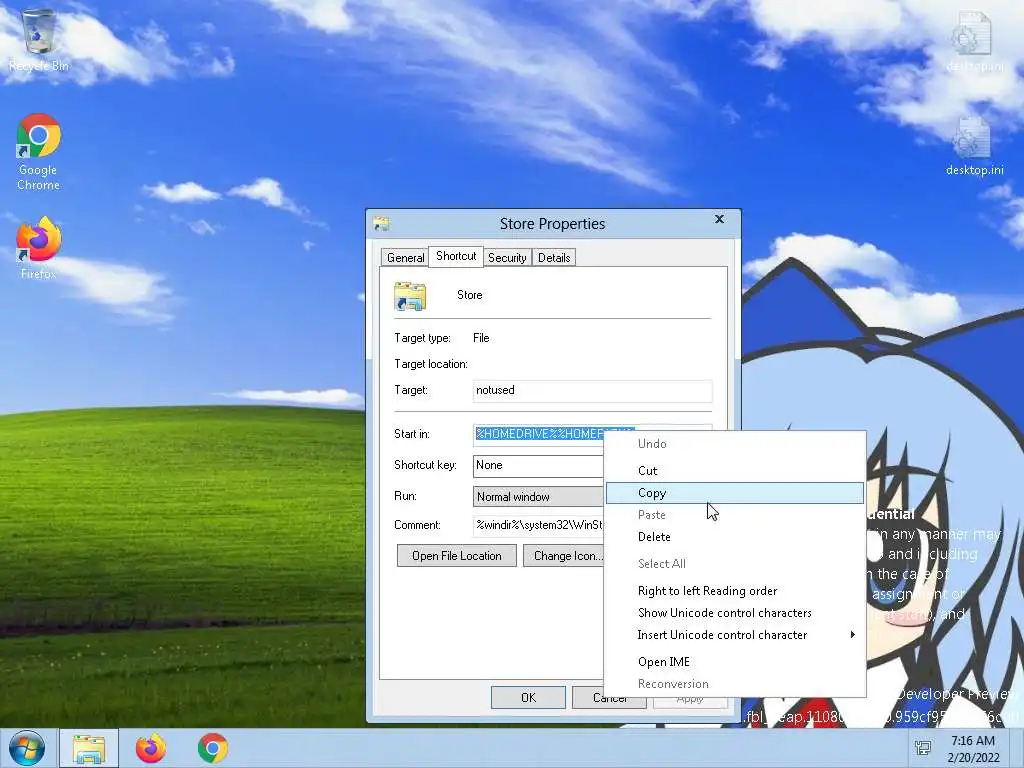Click the Open File Location button

pos(456,556)
